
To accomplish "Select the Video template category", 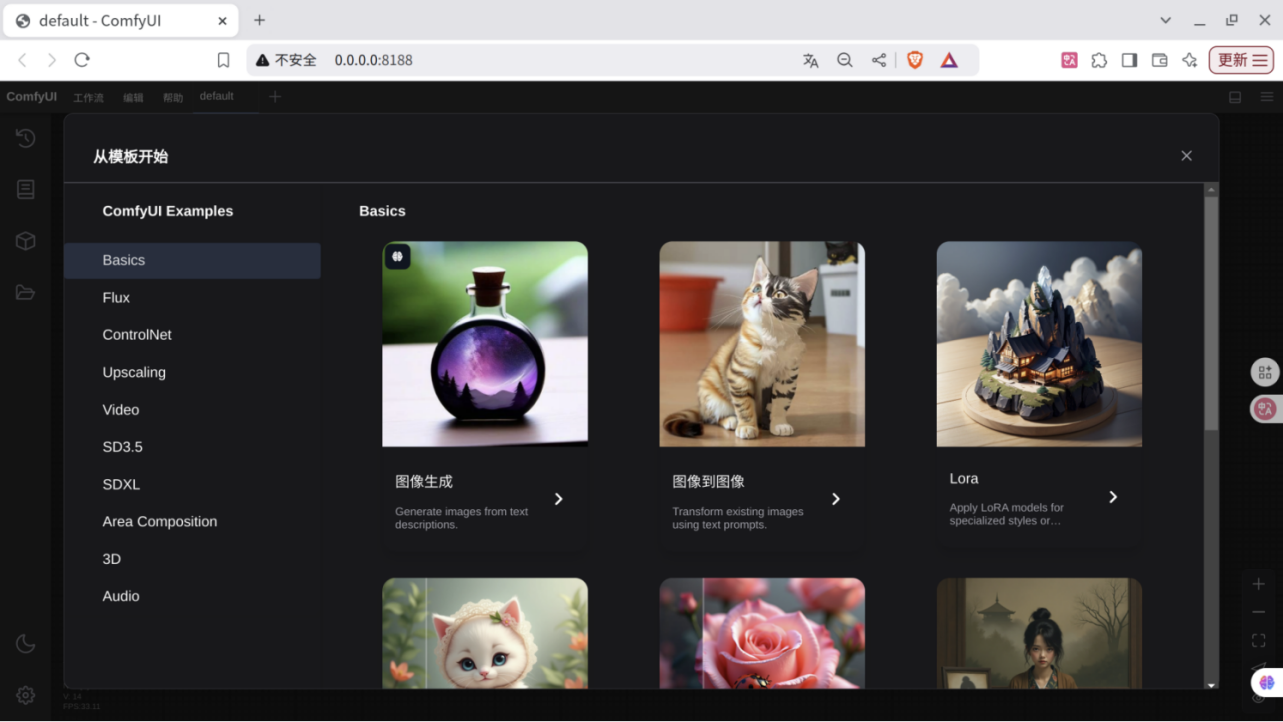I will [x=192, y=410].
